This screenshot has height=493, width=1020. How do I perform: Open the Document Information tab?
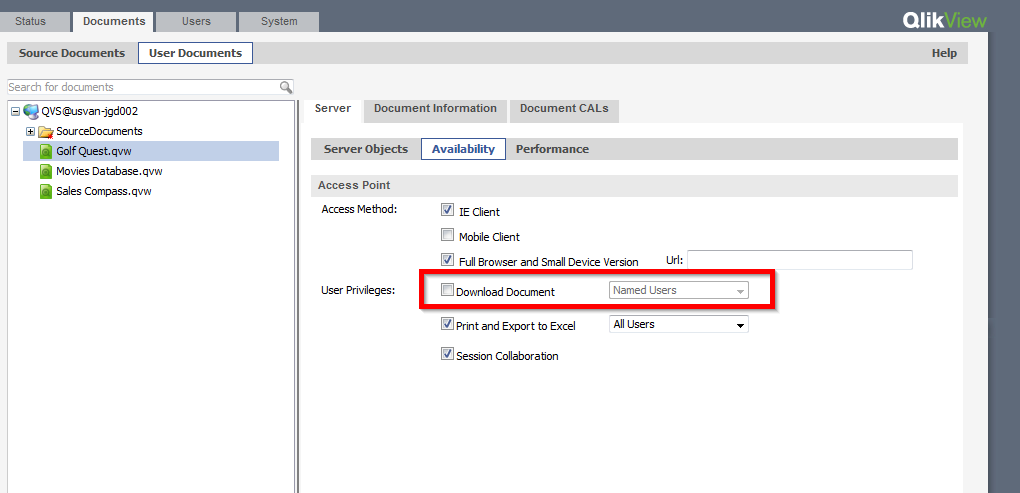tap(435, 109)
